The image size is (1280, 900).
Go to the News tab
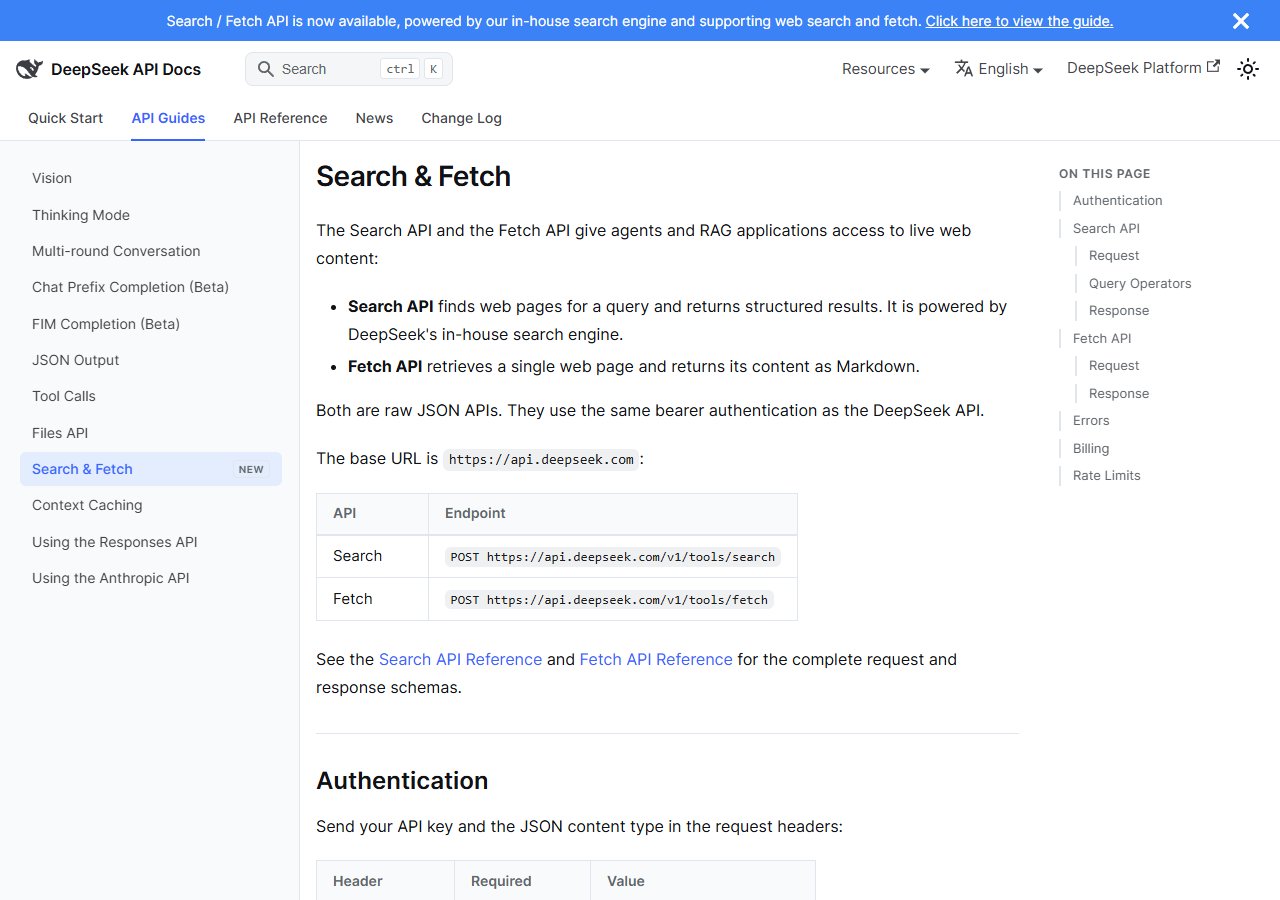[x=374, y=118]
